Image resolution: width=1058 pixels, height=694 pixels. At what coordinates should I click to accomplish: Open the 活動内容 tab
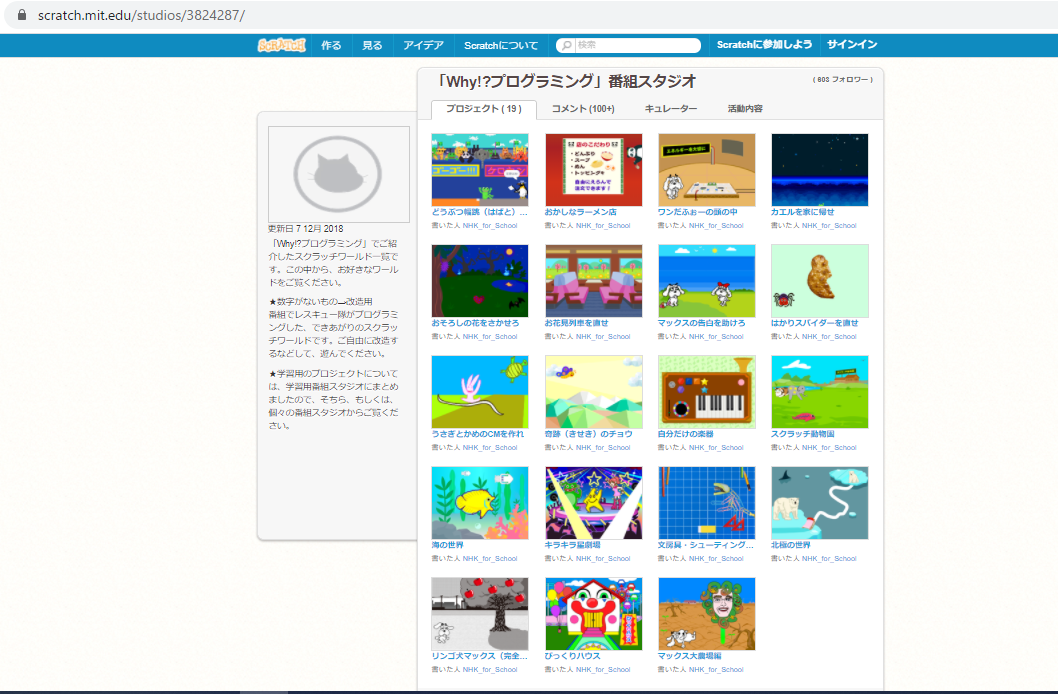point(744,109)
